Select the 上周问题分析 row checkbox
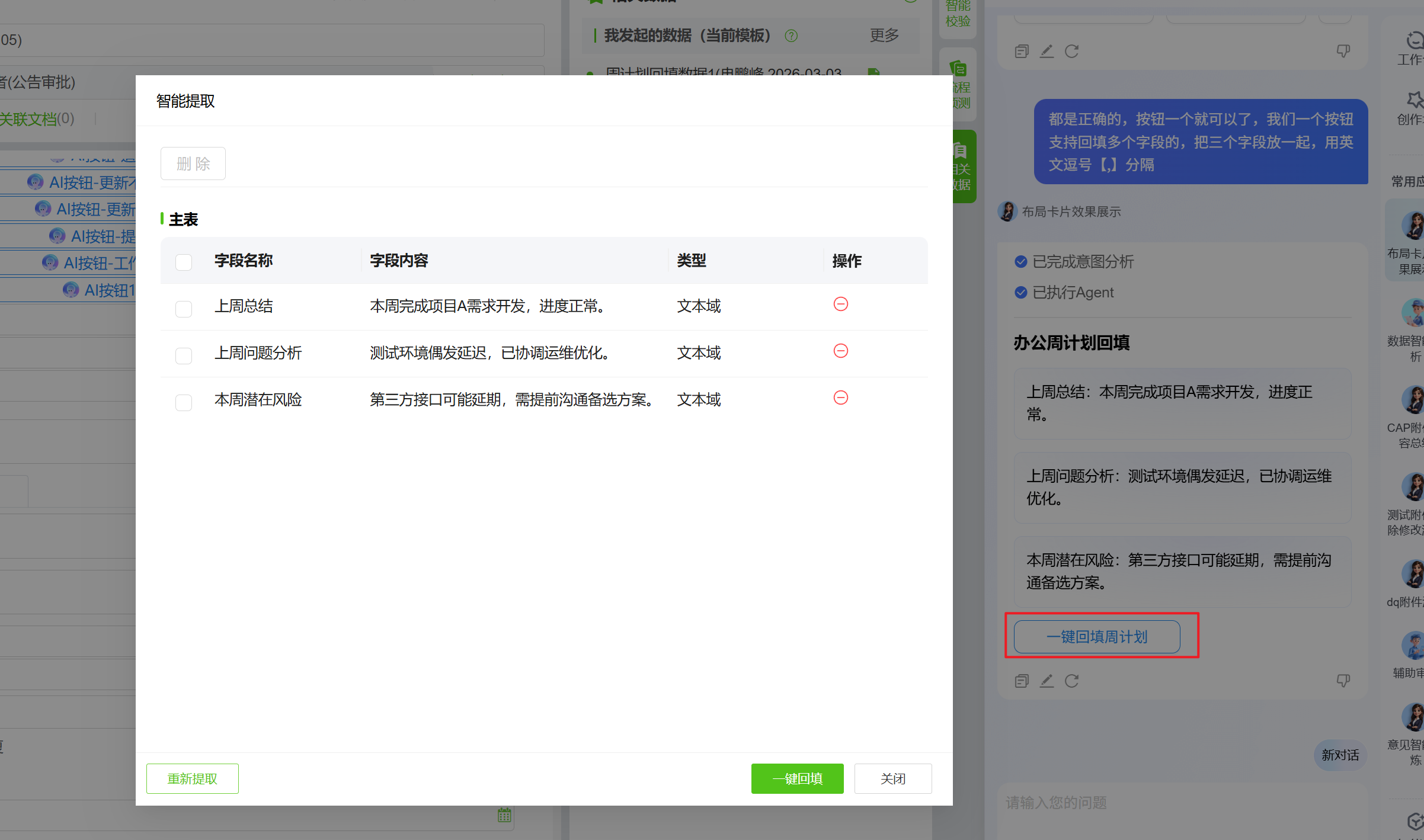Viewport: 1424px width, 840px height. click(x=184, y=355)
